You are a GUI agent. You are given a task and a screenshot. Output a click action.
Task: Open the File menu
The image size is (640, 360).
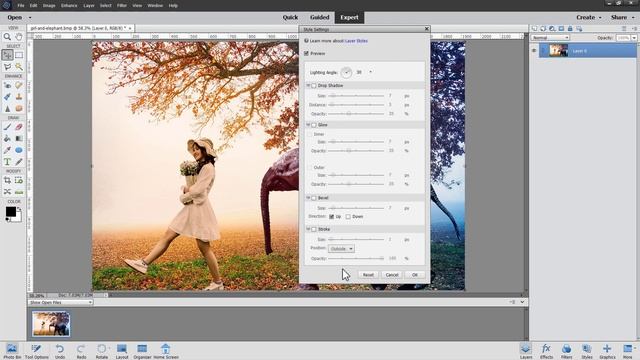click(x=21, y=6)
